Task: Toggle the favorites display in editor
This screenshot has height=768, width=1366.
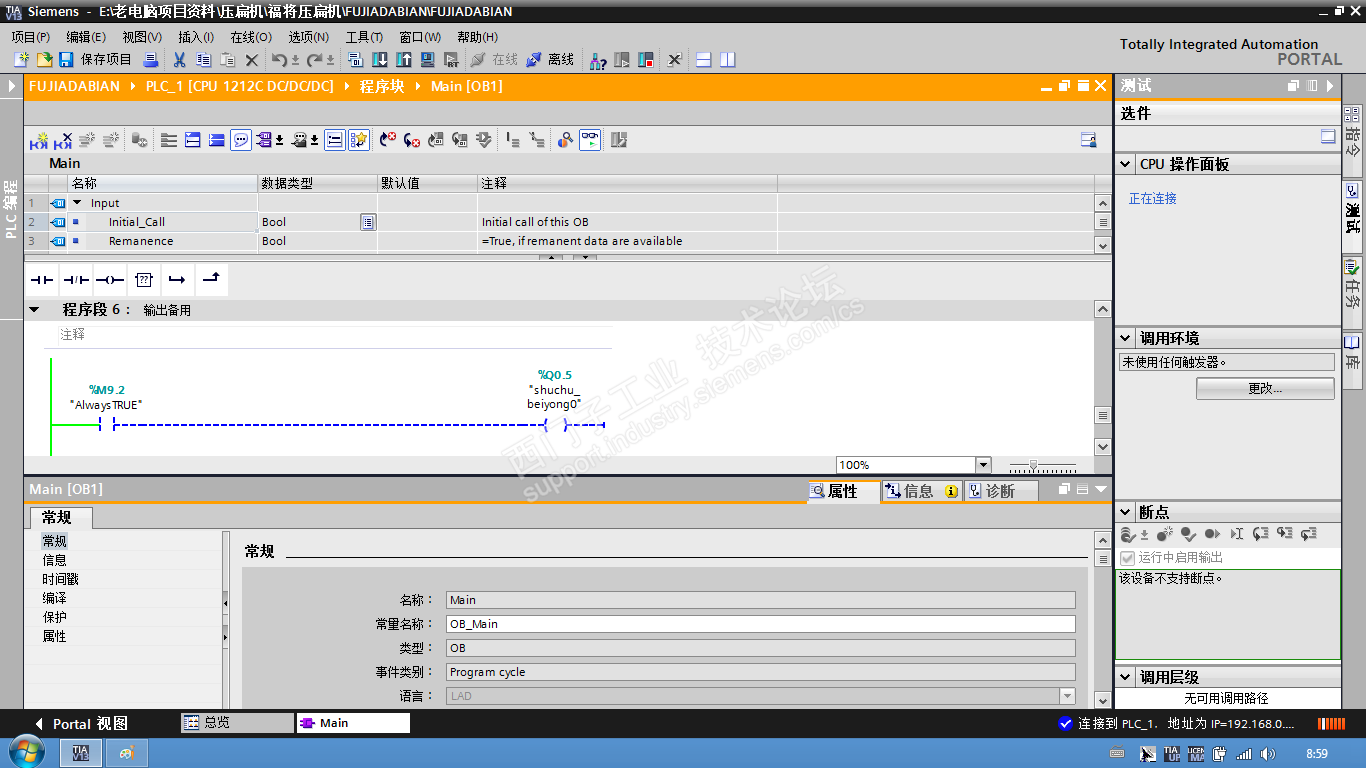Action: [359, 141]
